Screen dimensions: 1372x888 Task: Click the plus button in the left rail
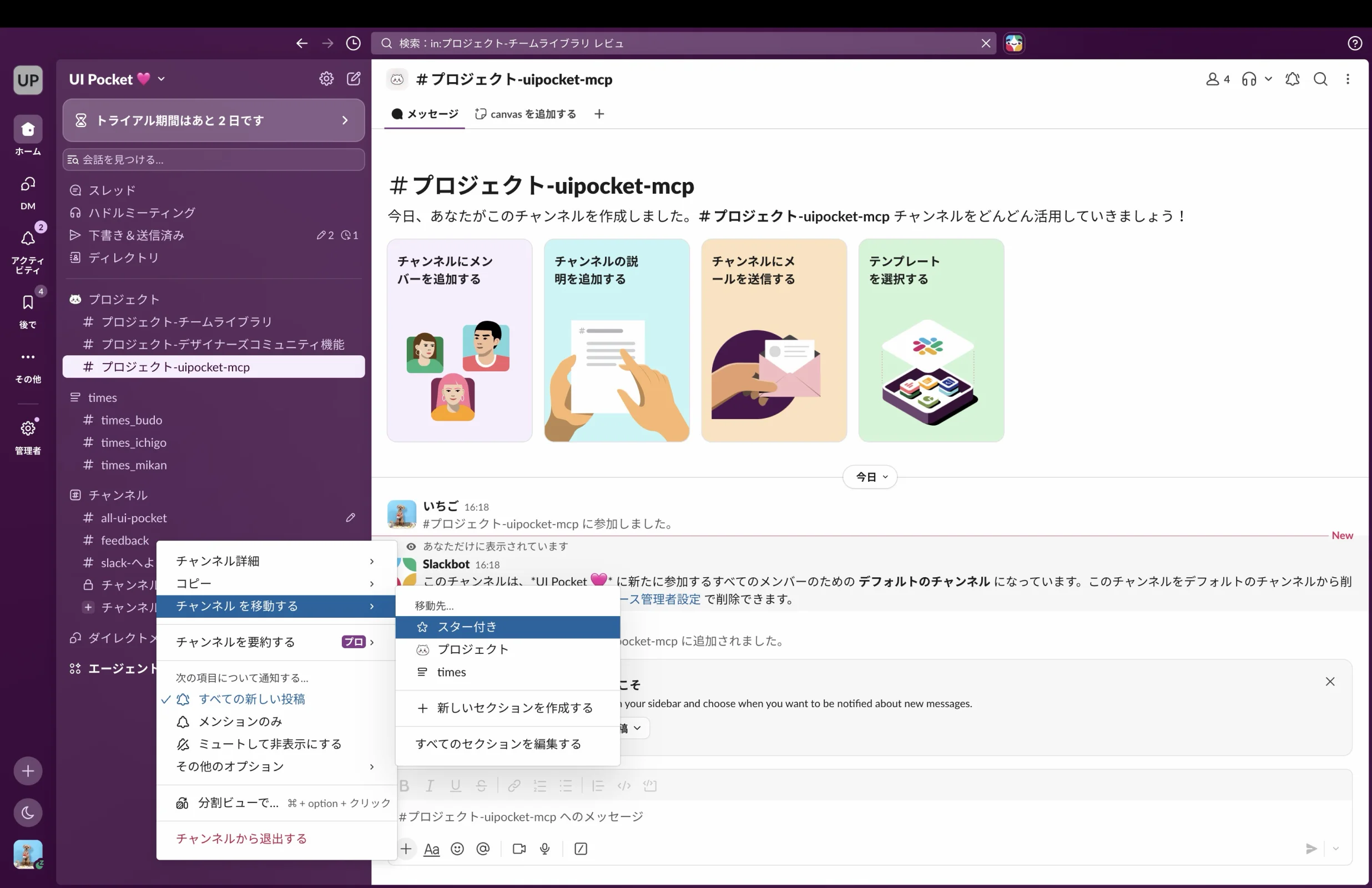pos(28,771)
